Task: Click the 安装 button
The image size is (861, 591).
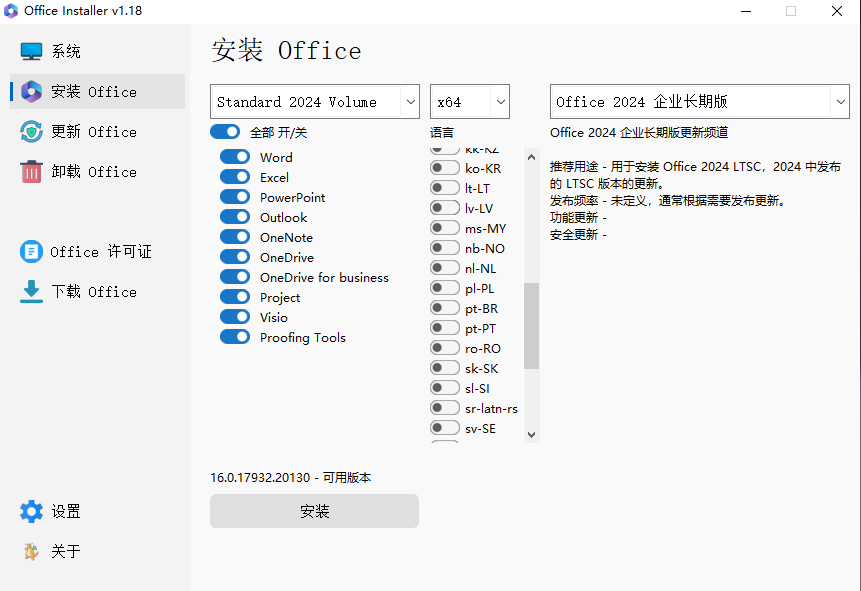Action: [314, 510]
